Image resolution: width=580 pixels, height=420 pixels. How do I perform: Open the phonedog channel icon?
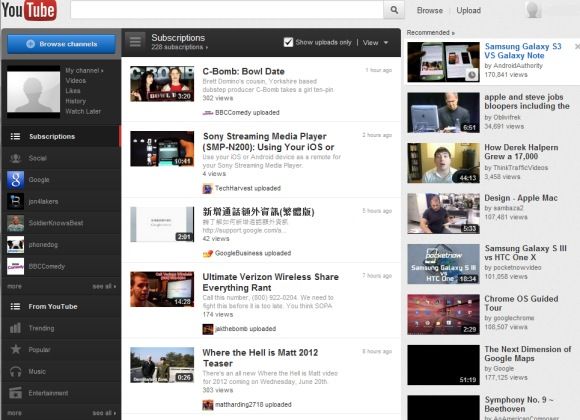[x=16, y=245]
